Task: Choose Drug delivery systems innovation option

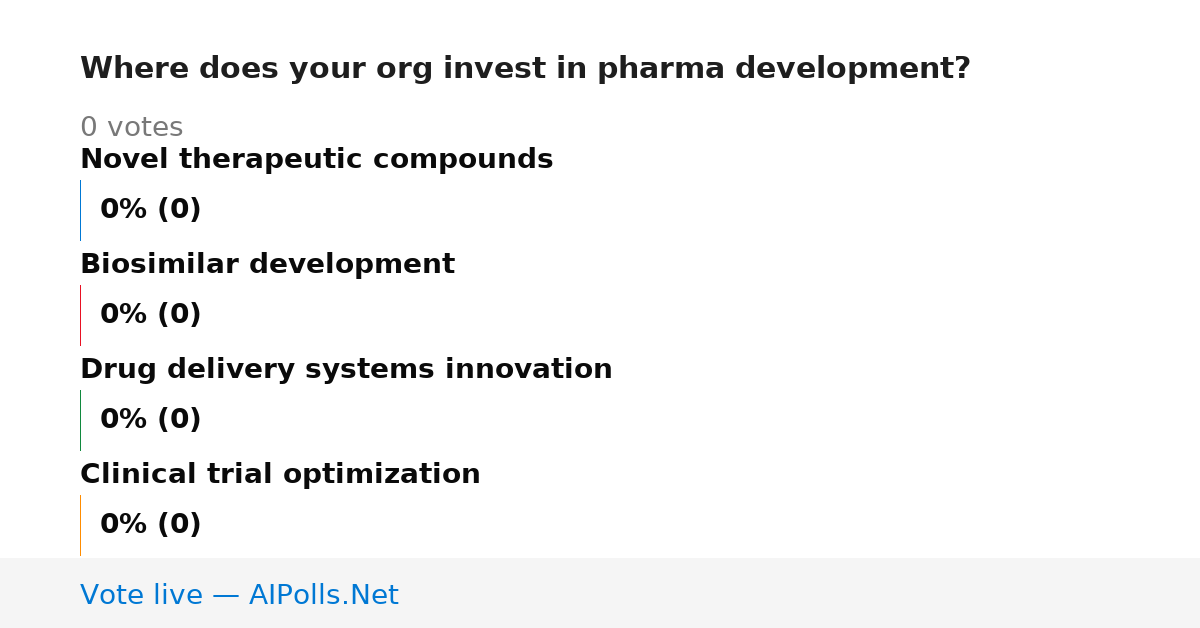Action: click(x=346, y=369)
